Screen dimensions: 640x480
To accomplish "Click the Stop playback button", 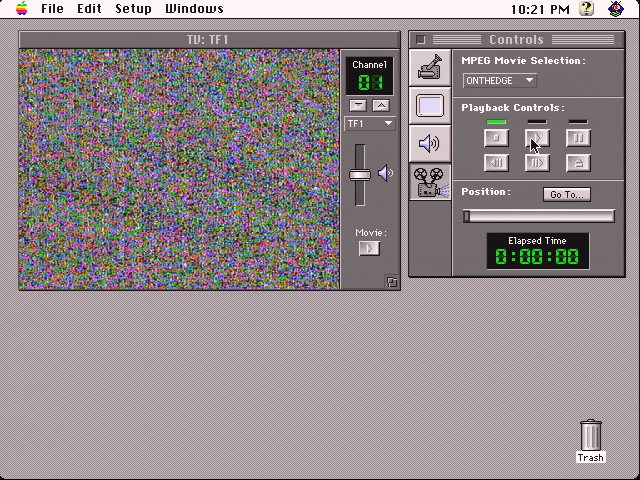I will (x=496, y=138).
